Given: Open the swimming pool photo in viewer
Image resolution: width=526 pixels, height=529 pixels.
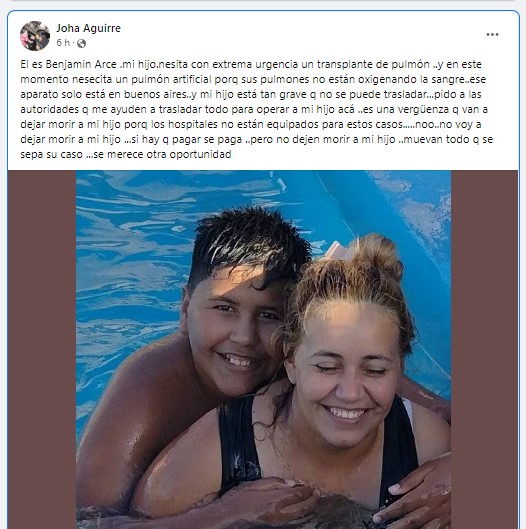Looking at the screenshot, I should pyautogui.click(x=264, y=350).
